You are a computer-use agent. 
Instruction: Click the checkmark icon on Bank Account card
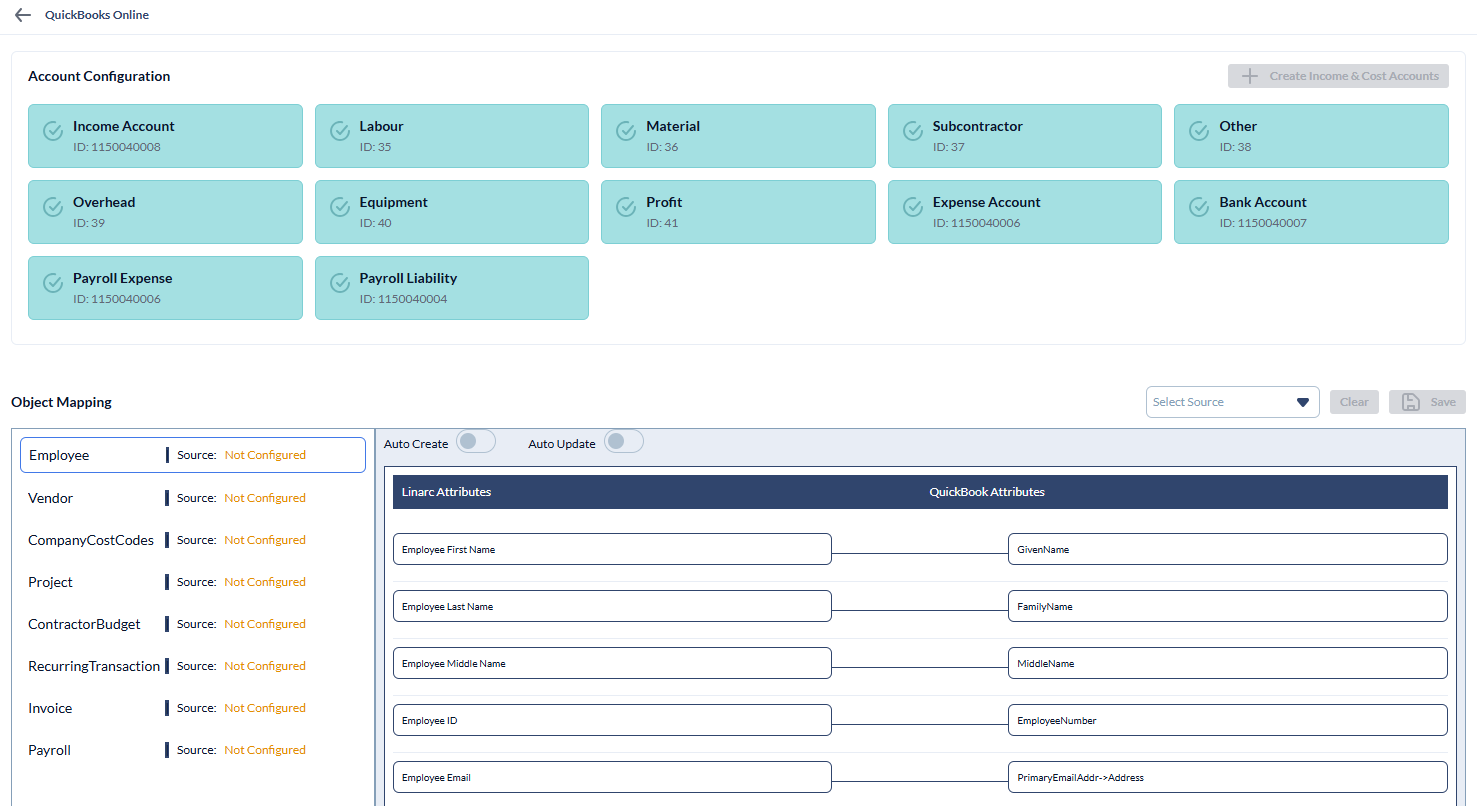pyautogui.click(x=1200, y=207)
